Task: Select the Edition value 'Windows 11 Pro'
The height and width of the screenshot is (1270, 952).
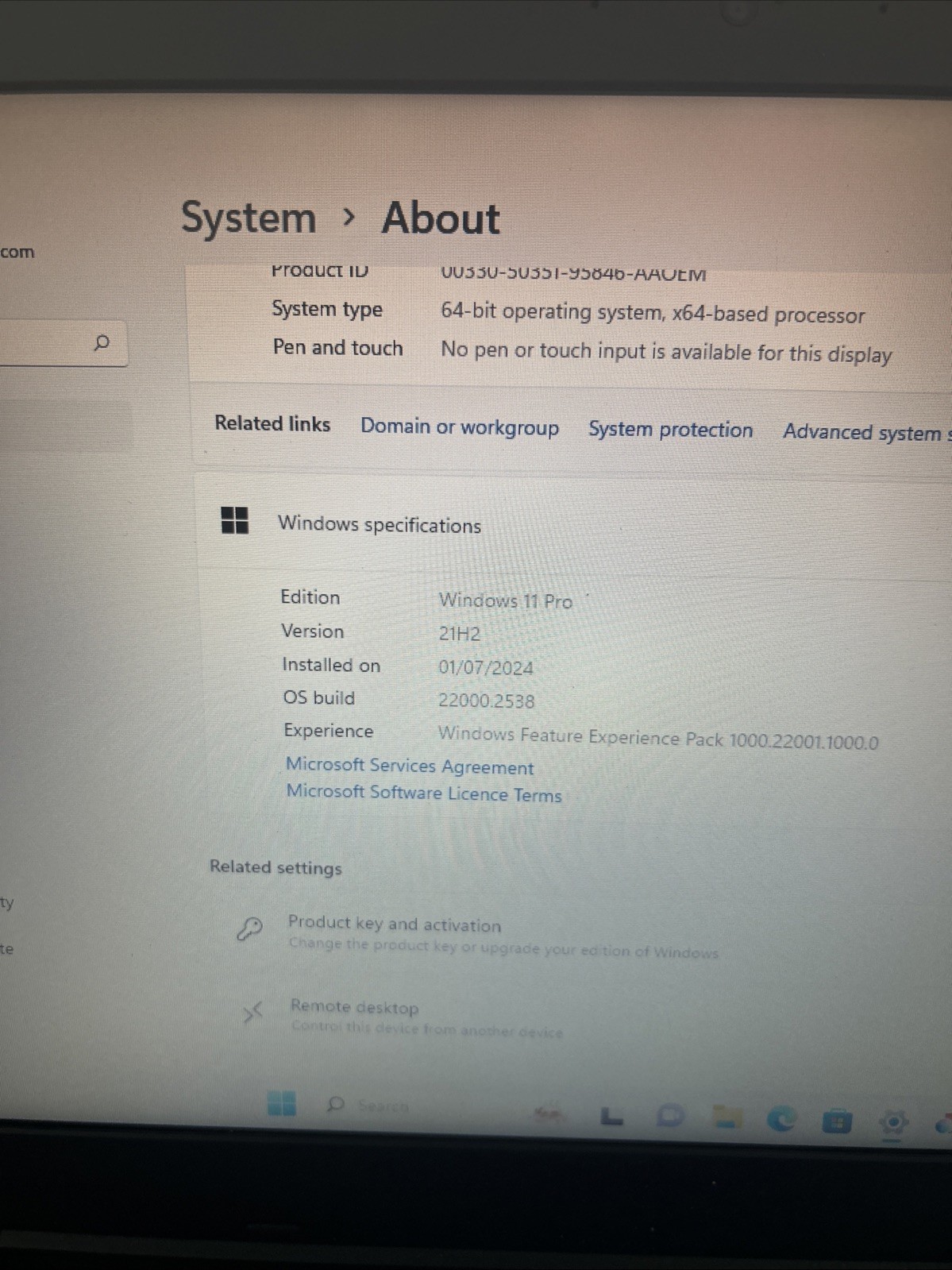Action: [506, 600]
